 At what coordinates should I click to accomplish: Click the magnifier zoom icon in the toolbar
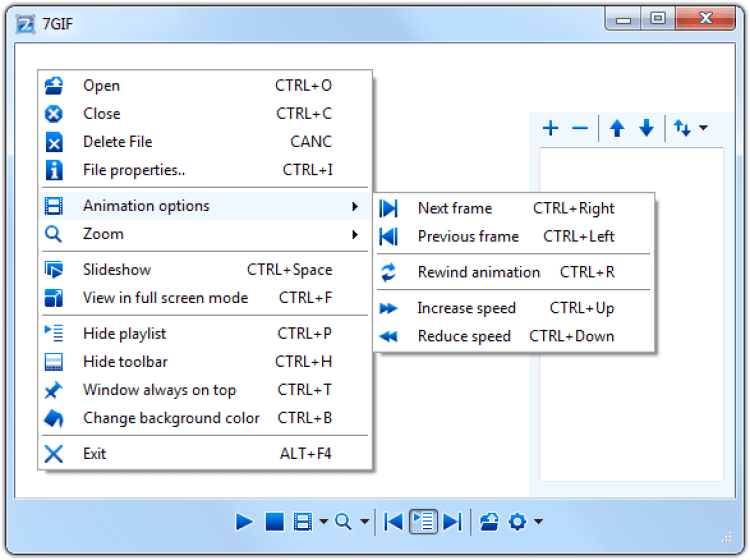(343, 522)
